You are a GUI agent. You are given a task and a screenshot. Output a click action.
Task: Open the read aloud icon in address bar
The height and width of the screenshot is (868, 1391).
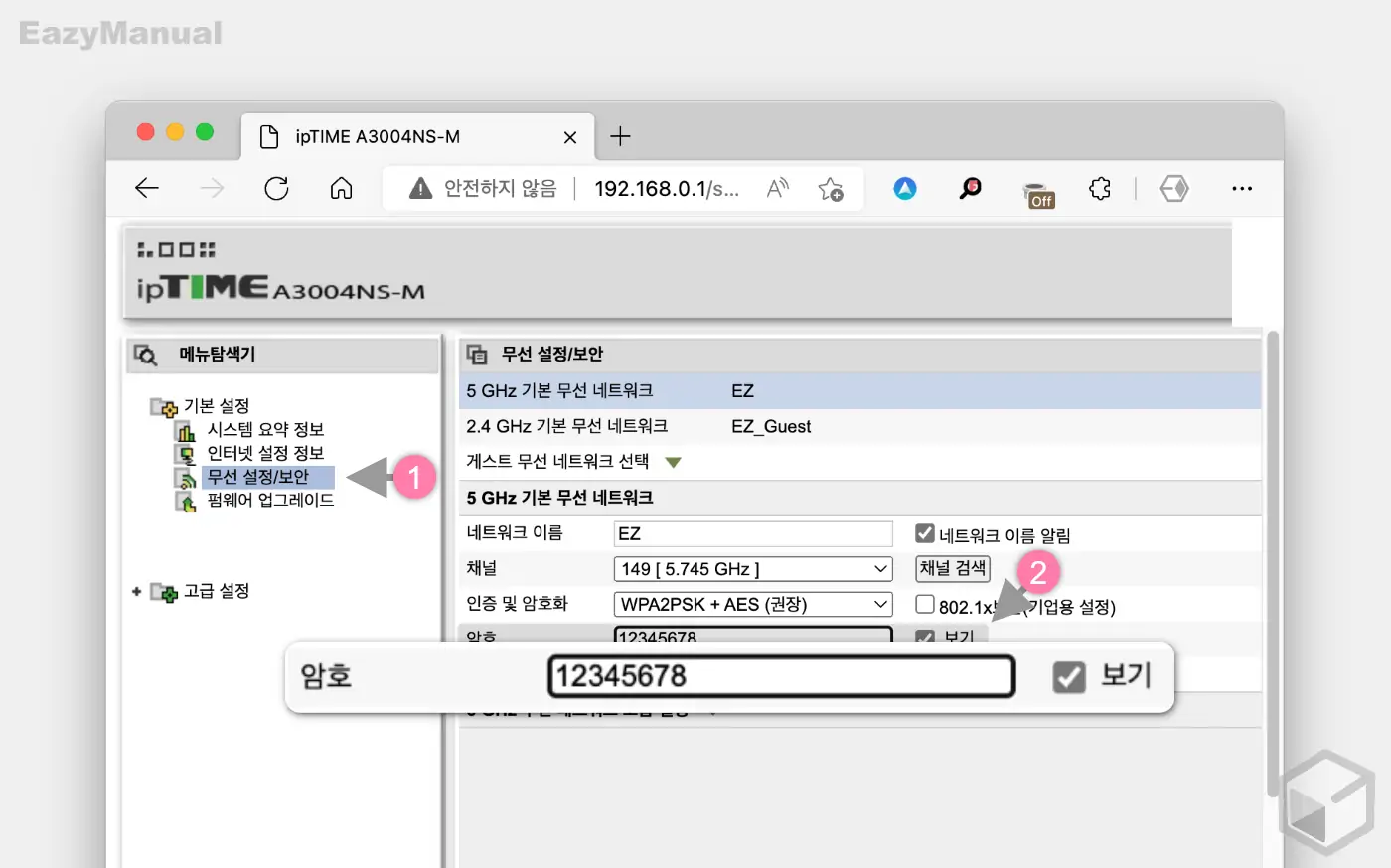[778, 188]
